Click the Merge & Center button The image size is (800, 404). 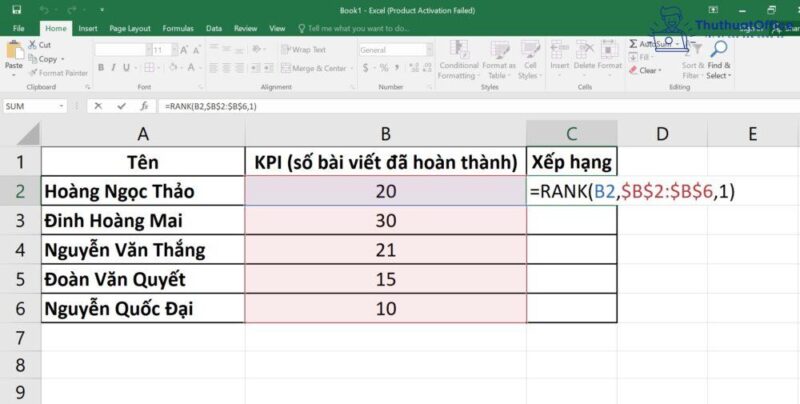[313, 68]
